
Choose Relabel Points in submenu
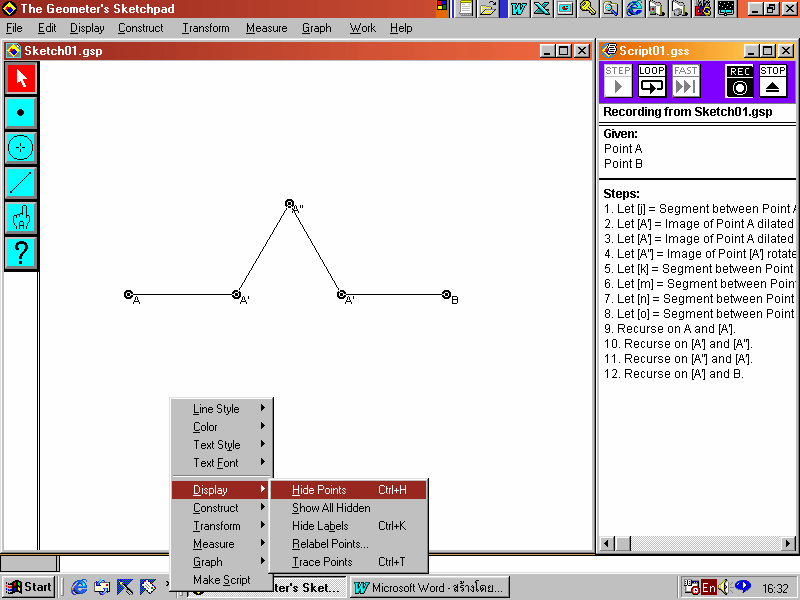tap(348, 544)
